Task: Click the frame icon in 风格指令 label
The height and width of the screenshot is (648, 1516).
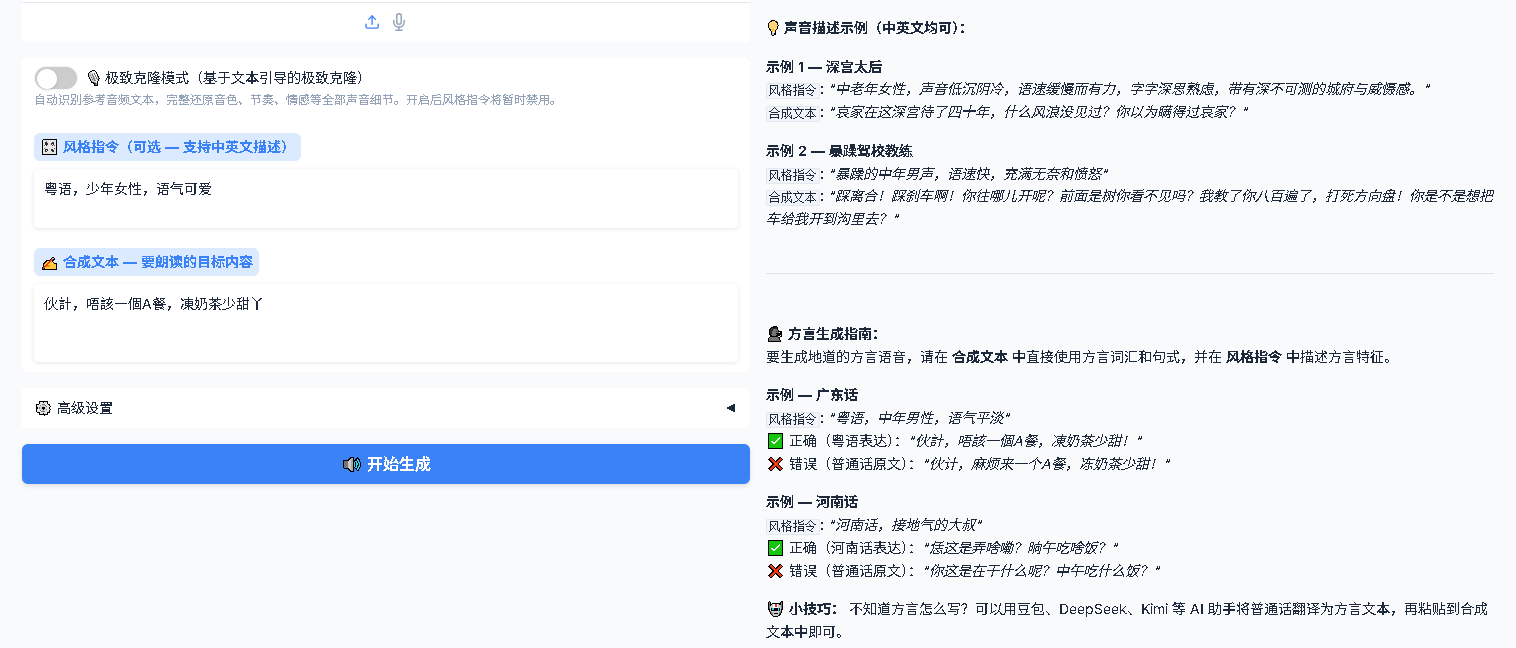Action: 50,147
